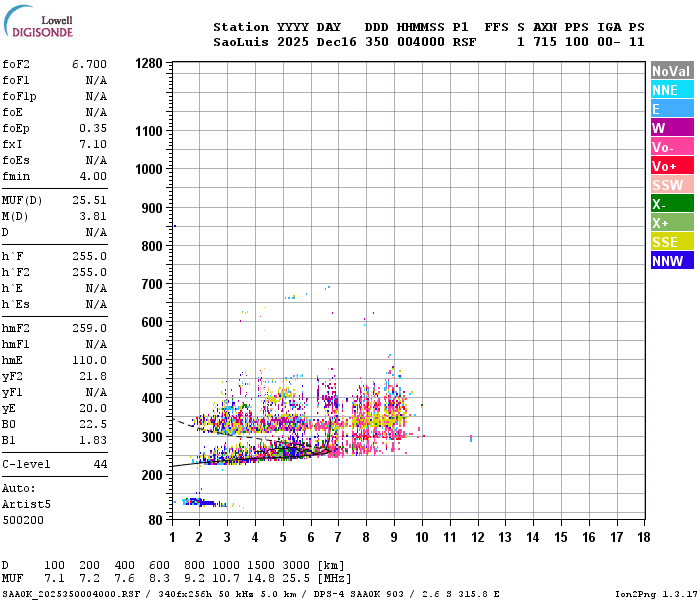Screen dimensions: 700x600
Task: Click the isolated echo near 12 MHz
Action: pyautogui.click(x=471, y=438)
